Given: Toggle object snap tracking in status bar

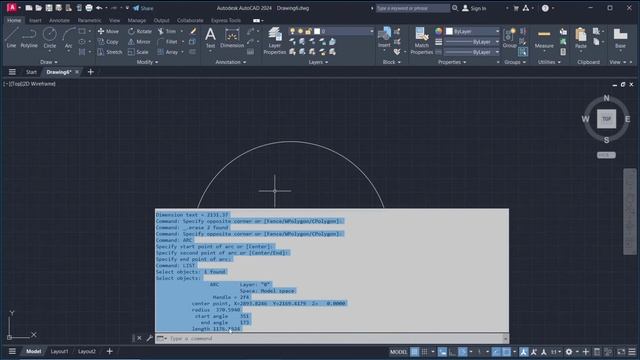Looking at the screenshot, I should (x=496, y=351).
